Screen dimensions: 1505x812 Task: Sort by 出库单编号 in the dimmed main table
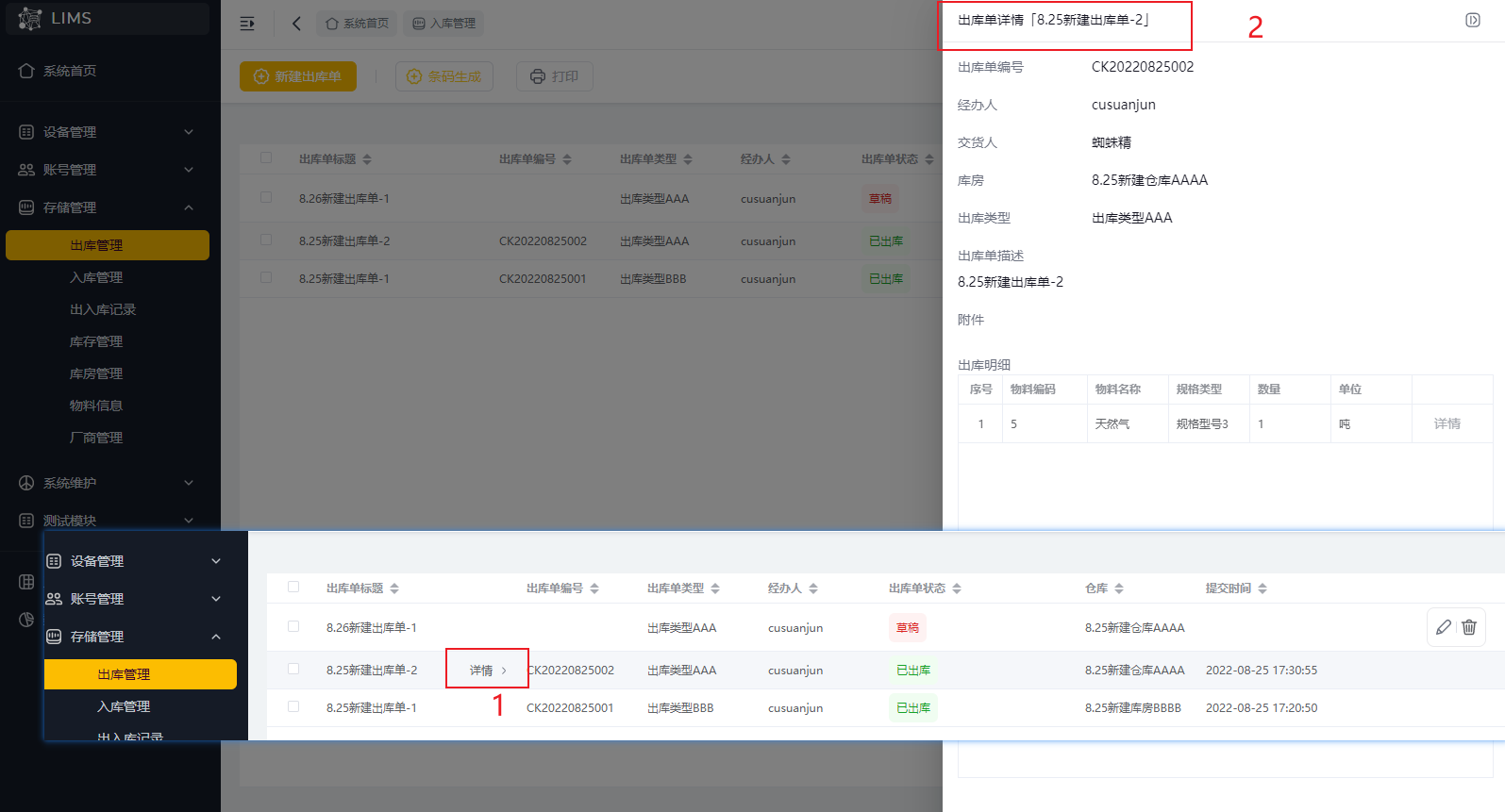(x=567, y=159)
